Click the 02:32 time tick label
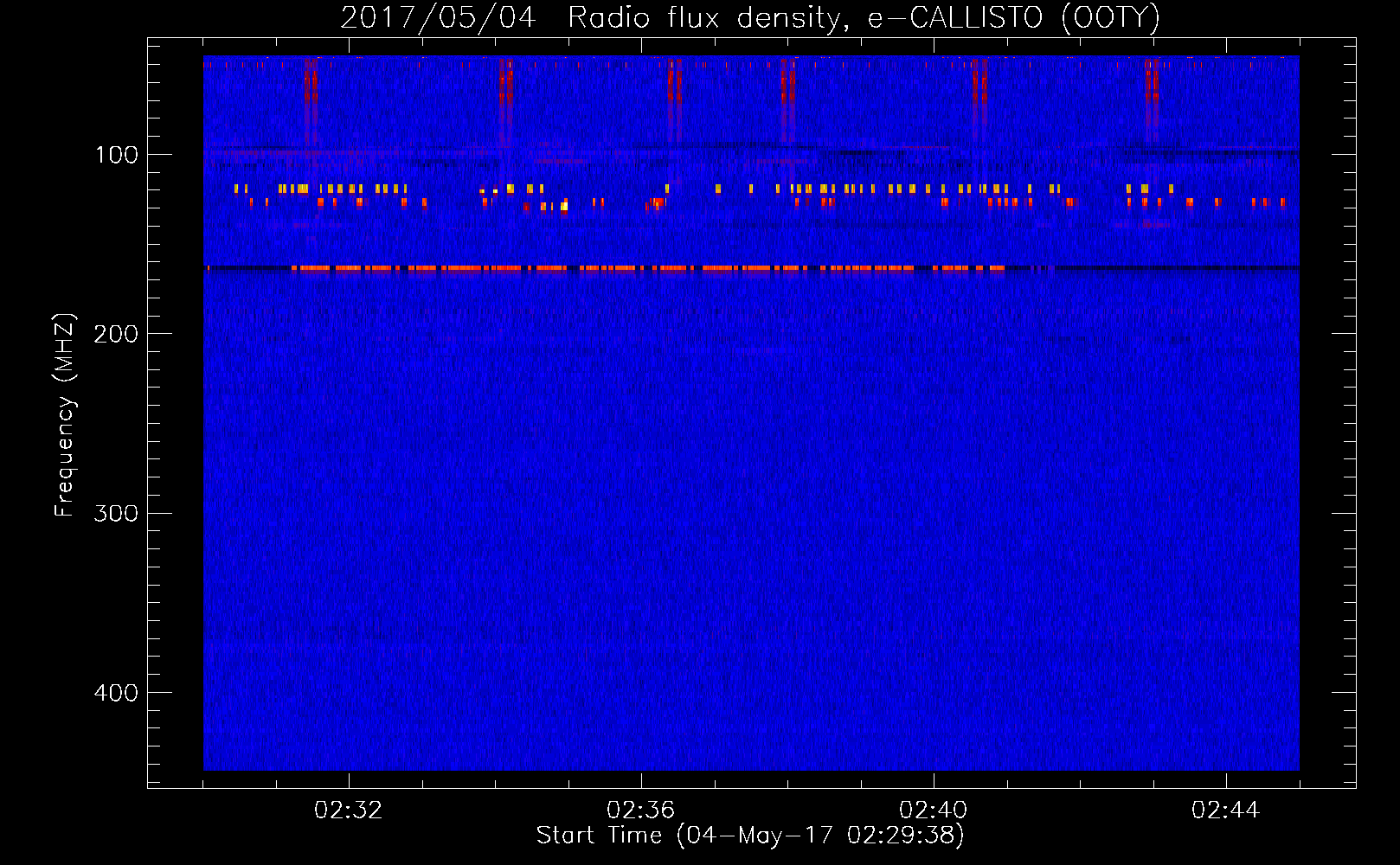This screenshot has height=865, width=1400. (349, 811)
